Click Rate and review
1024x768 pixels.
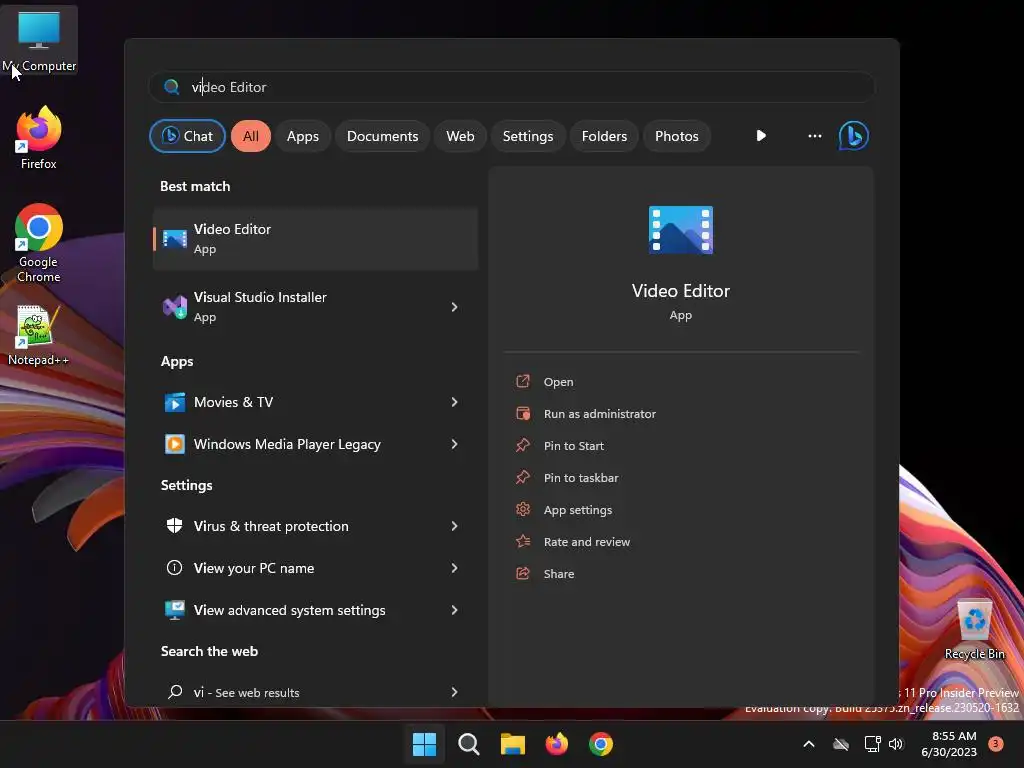tap(586, 542)
